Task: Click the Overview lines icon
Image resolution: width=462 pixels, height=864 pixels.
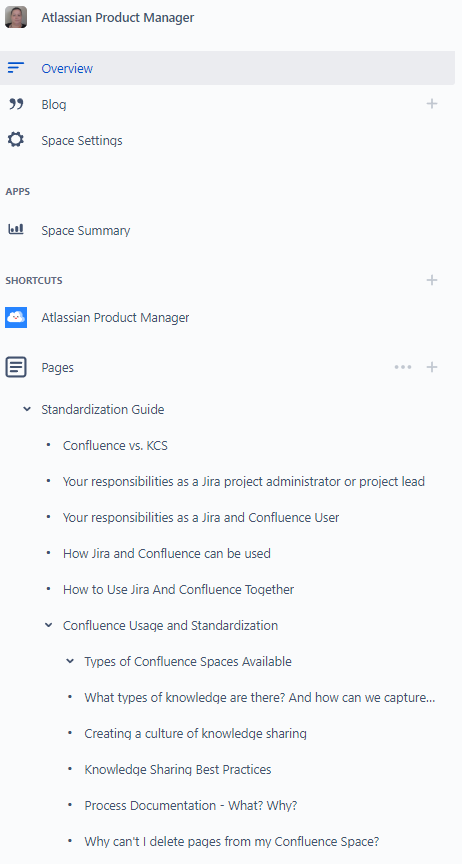Action: pos(16,68)
